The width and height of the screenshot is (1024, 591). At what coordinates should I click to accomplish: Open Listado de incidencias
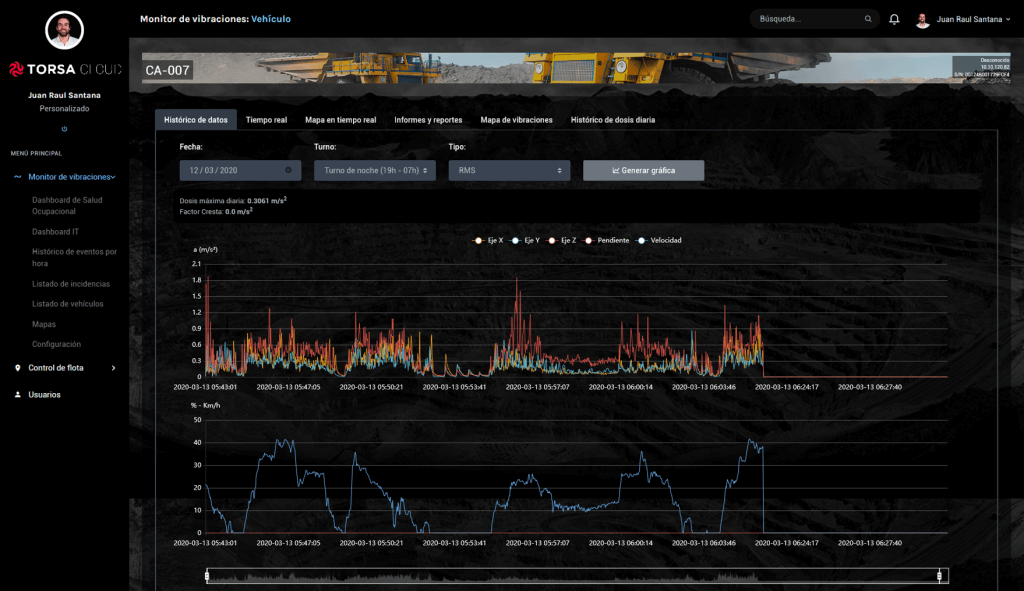71,284
